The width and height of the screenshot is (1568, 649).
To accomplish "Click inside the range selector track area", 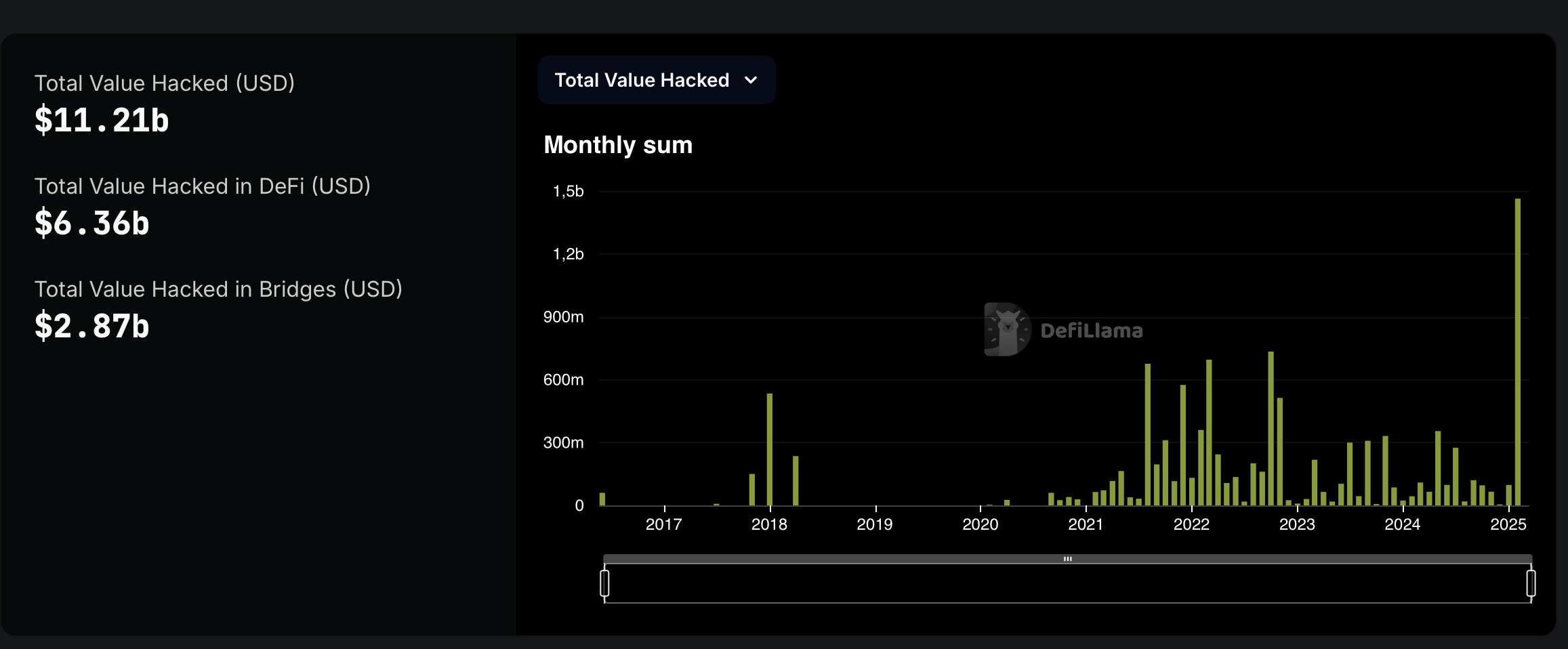I will coord(1068,583).
